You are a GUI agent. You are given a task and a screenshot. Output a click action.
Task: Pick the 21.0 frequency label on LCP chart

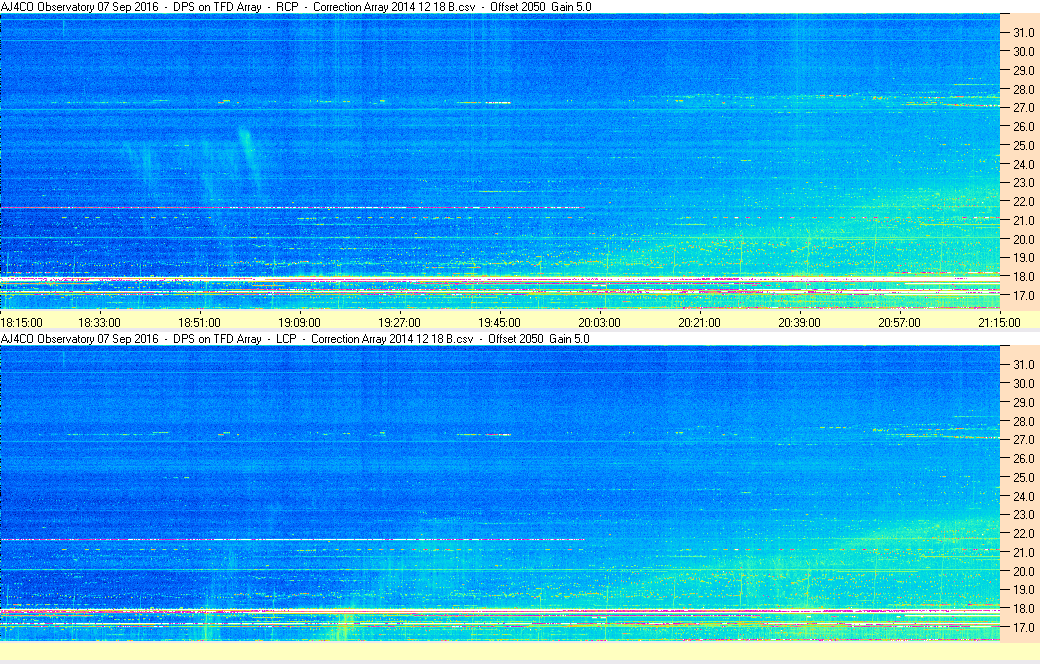click(1023, 553)
